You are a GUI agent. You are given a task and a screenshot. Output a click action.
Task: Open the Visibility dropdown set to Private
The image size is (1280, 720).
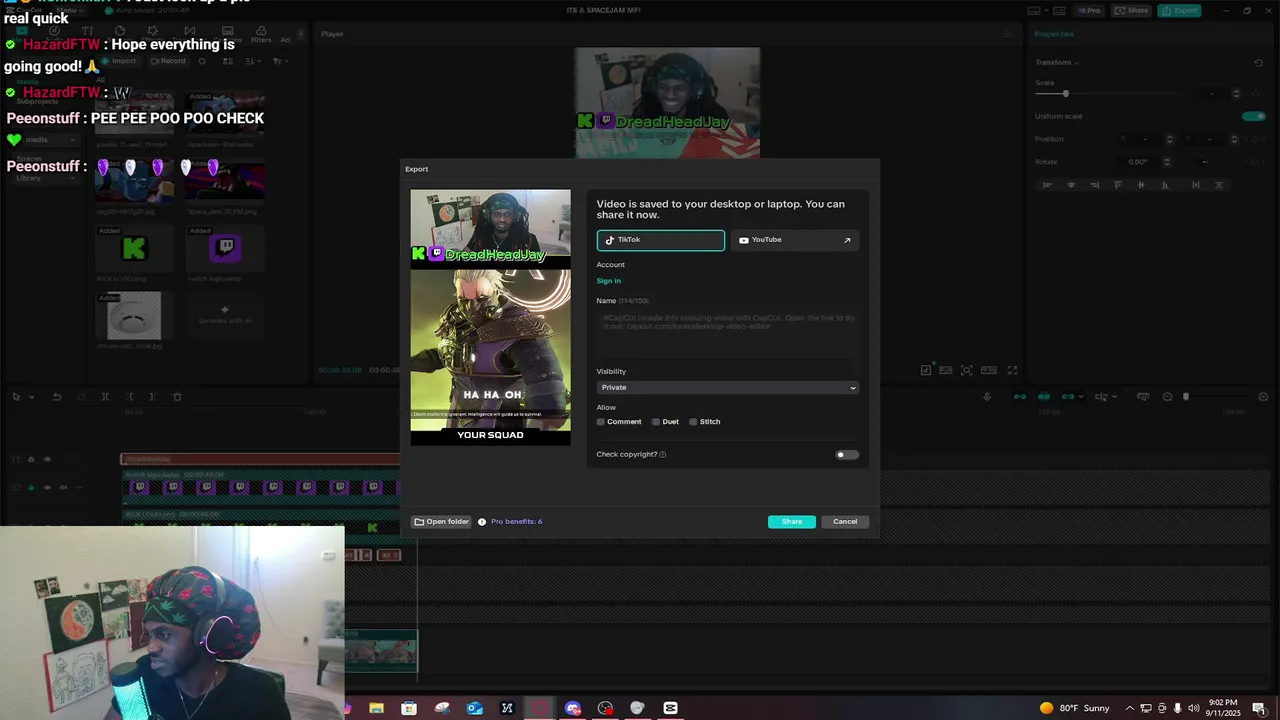728,387
